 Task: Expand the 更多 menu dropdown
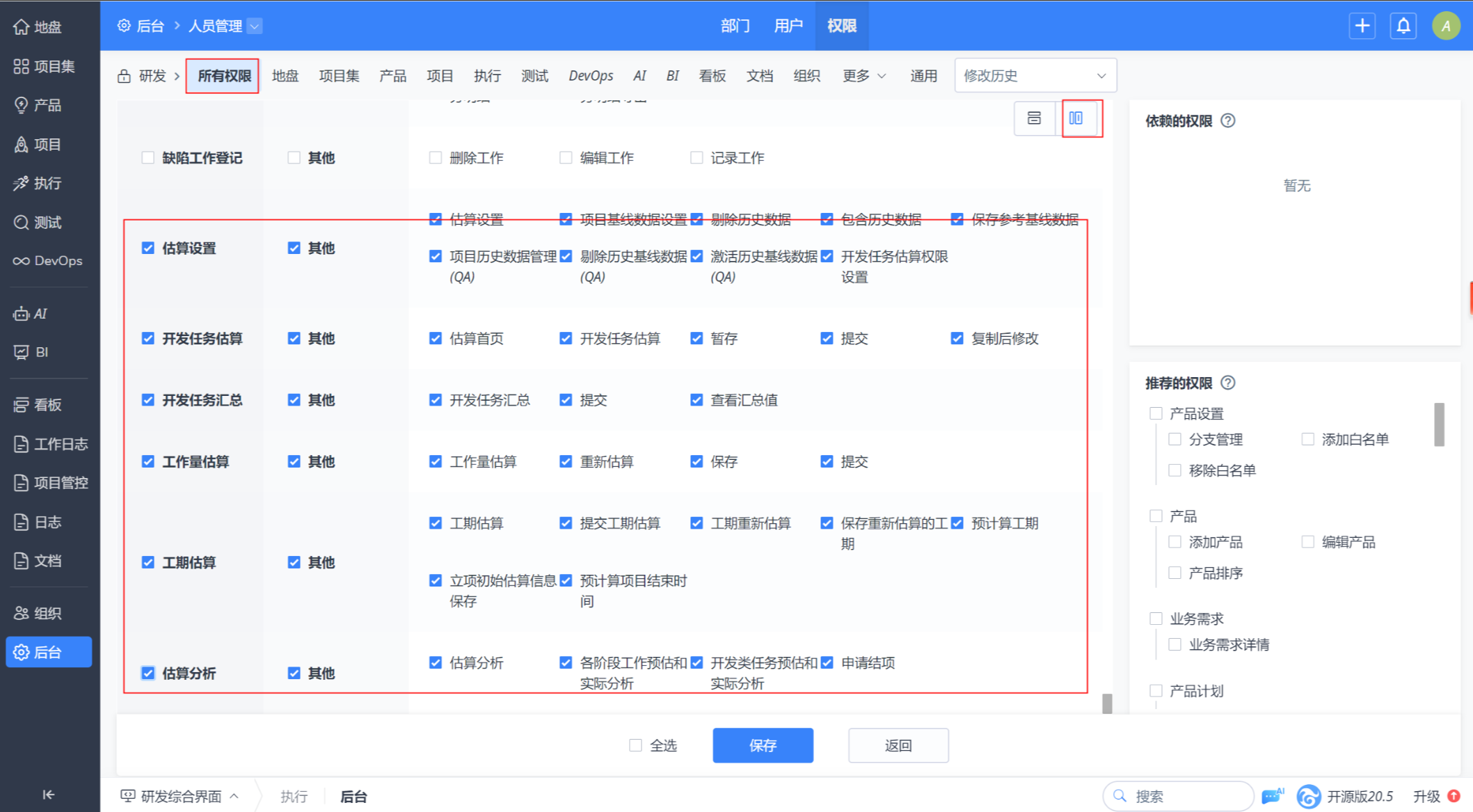point(863,76)
